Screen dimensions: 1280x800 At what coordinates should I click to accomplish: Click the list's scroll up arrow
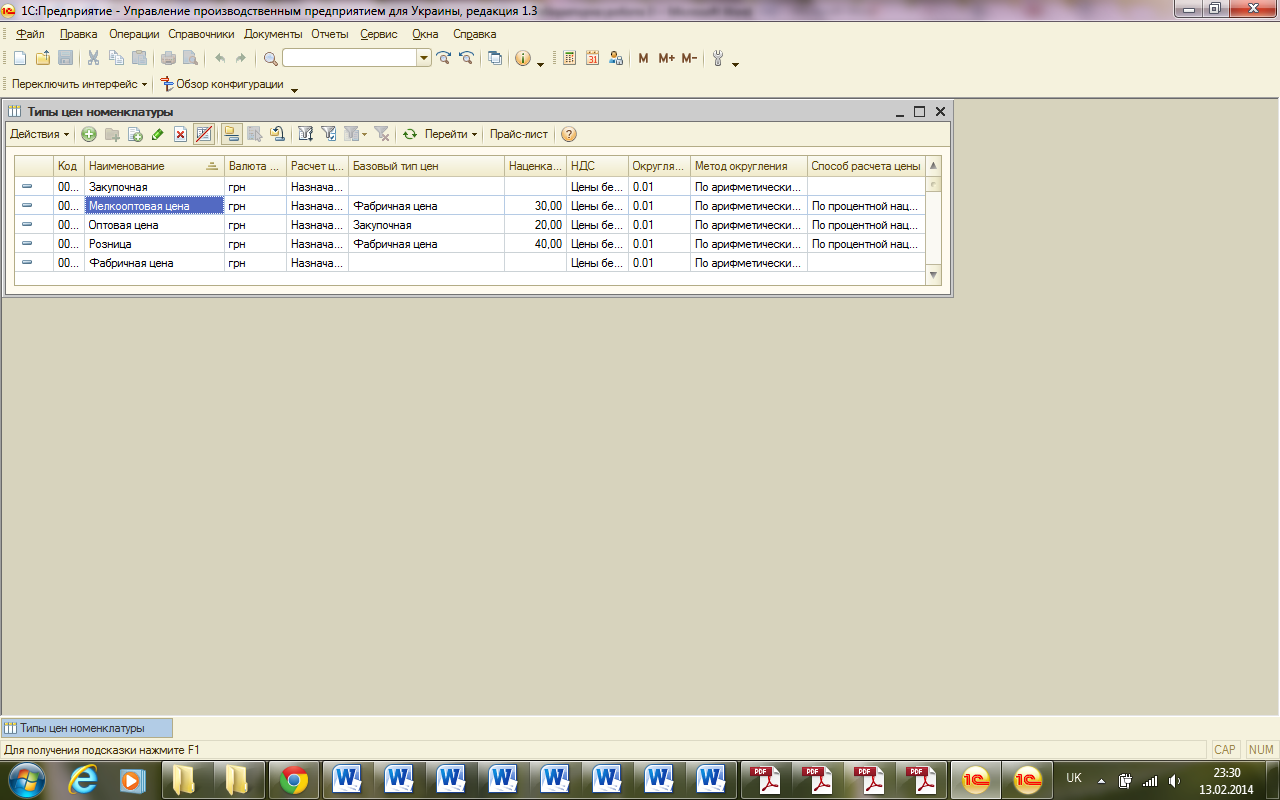coord(934,165)
